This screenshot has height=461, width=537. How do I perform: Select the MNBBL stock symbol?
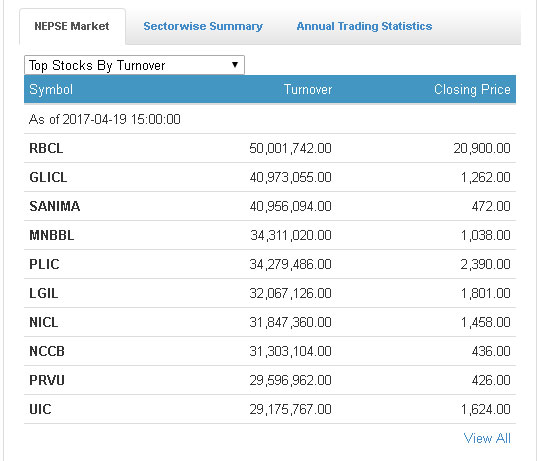[52, 235]
